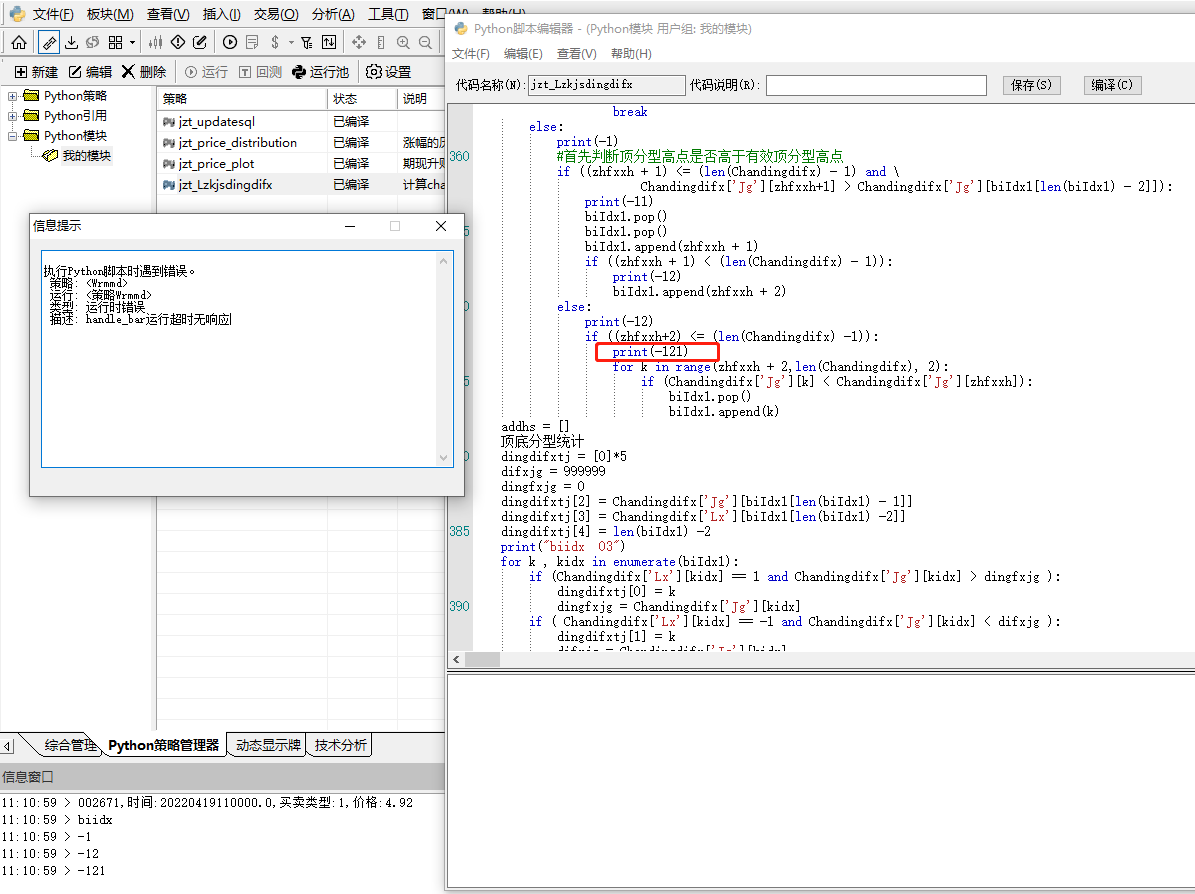Click the circular play toolbar icon
Image resolution: width=1195 pixels, height=894 pixels.
[230, 42]
